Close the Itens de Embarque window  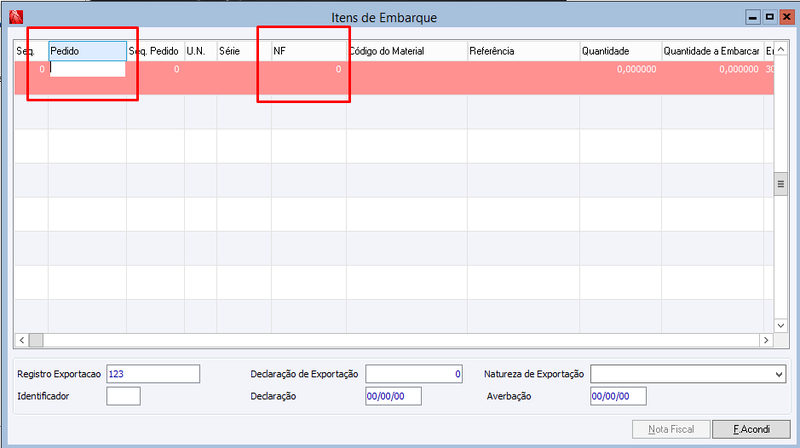point(787,17)
